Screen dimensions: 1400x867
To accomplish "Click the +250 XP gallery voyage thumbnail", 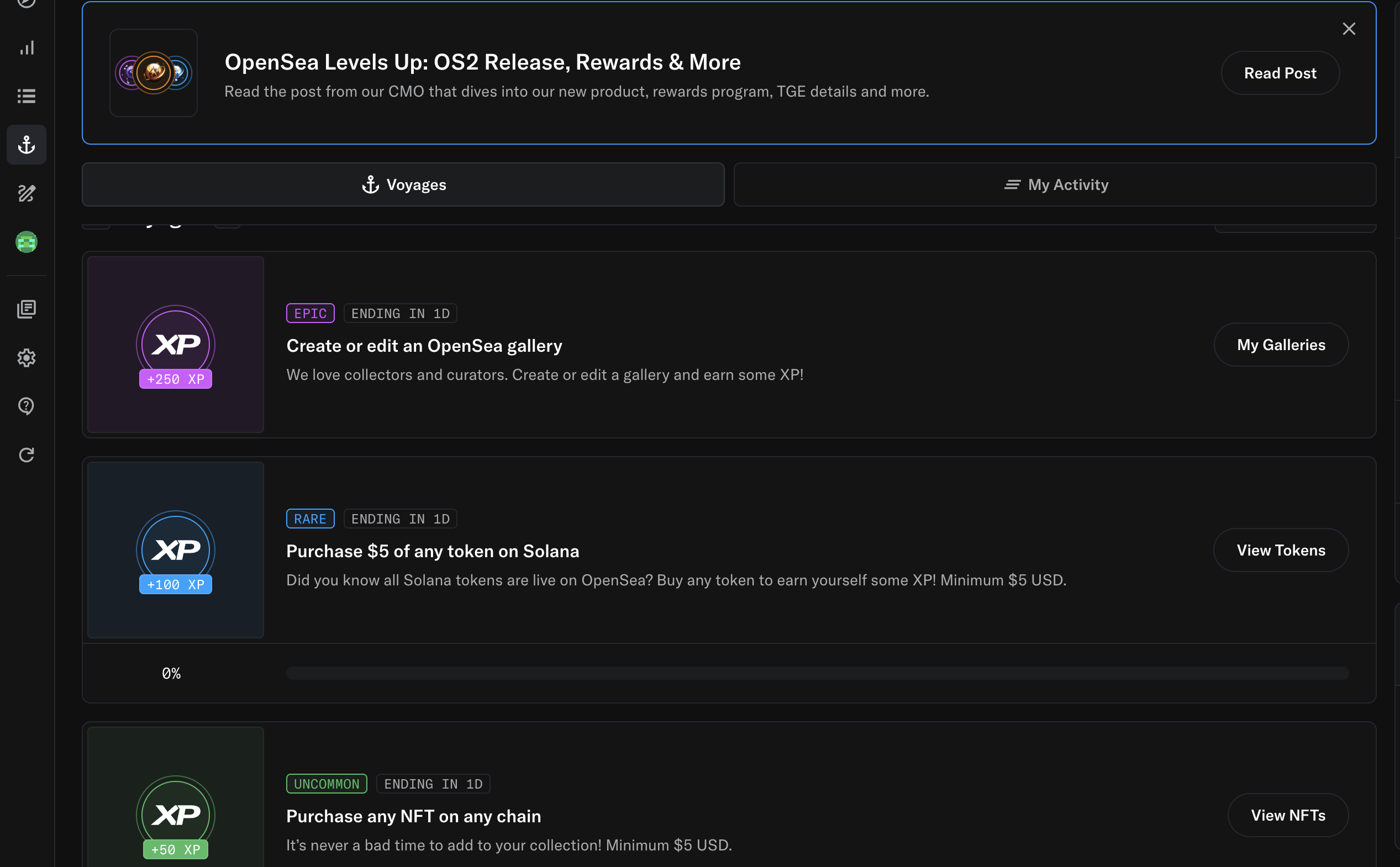I will coord(176,345).
